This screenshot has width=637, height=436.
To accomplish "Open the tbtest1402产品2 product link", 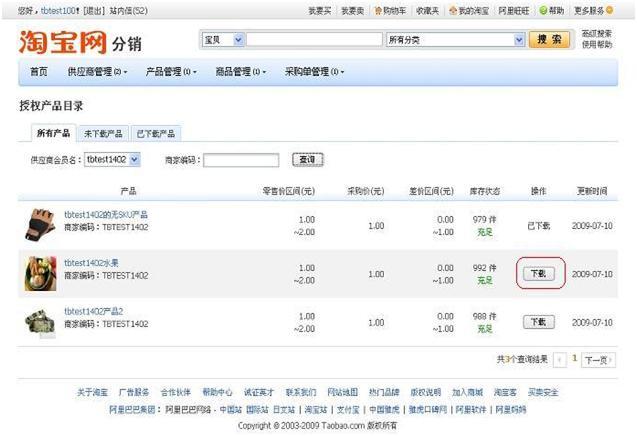I will click(x=93, y=312).
